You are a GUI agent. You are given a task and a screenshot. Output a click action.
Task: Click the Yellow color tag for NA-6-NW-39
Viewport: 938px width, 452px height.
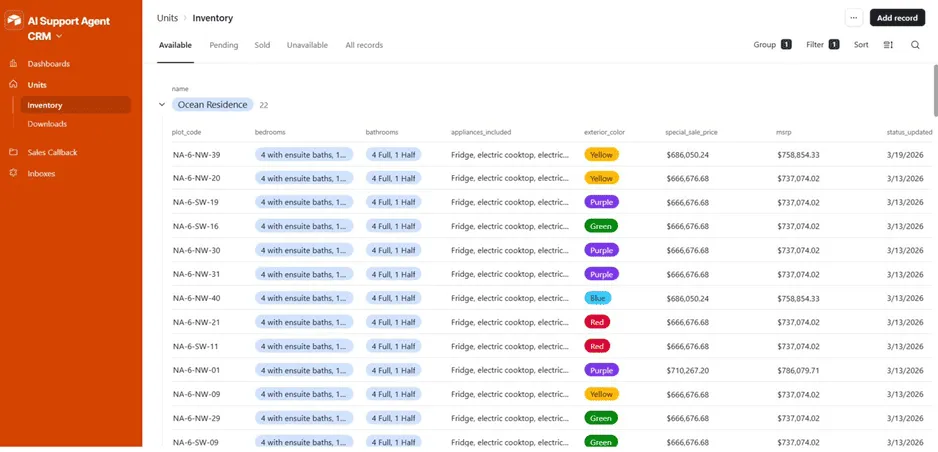(601, 155)
